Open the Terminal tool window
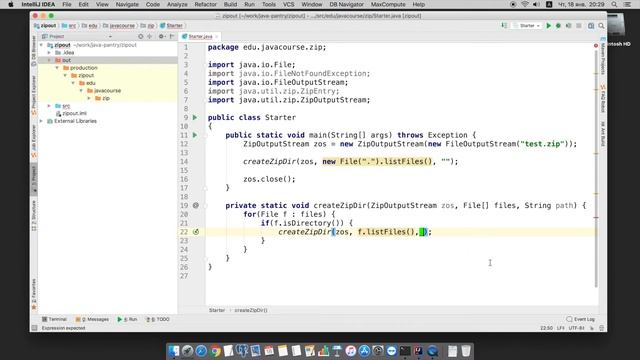The image size is (640, 360). [54, 320]
